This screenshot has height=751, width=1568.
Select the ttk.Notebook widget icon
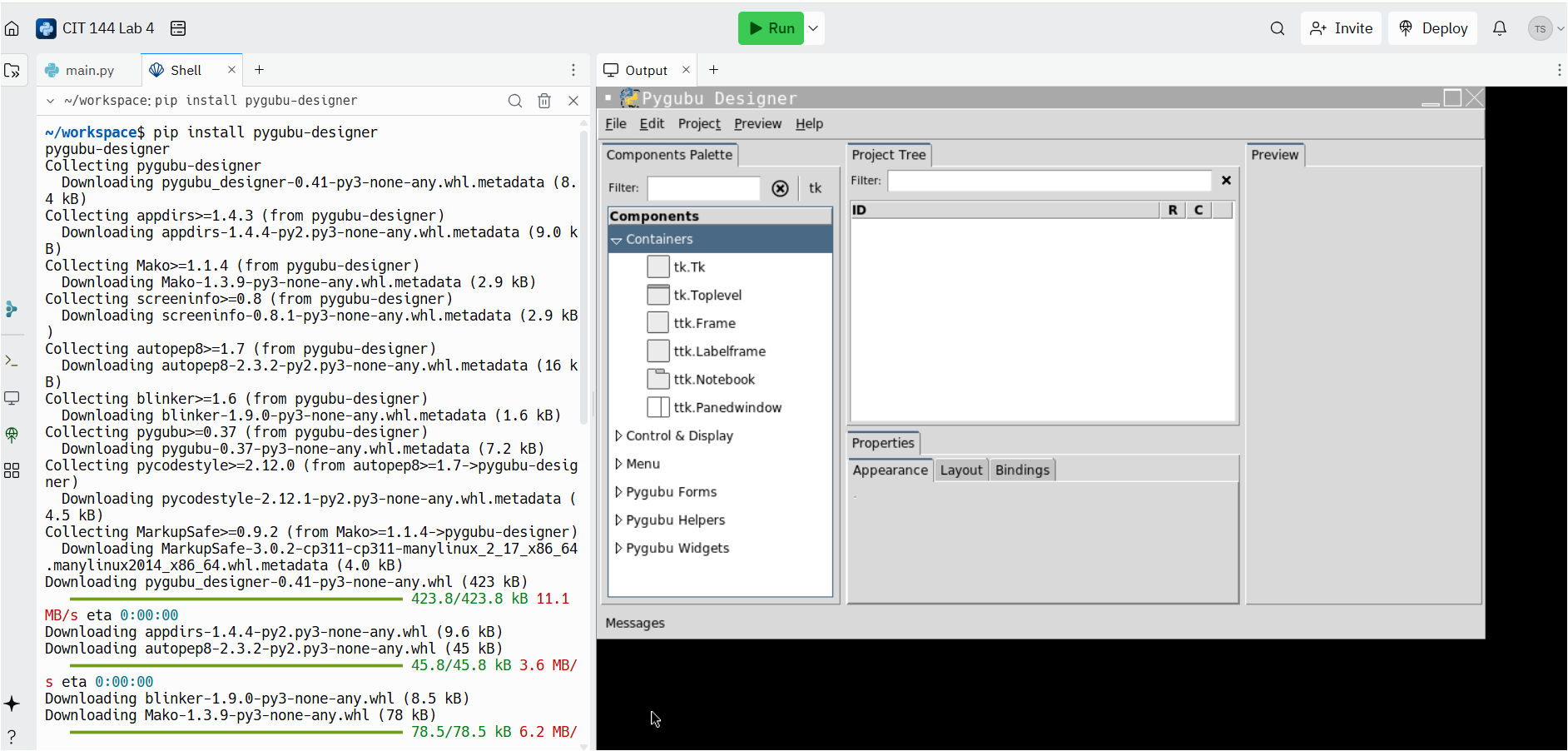click(657, 380)
